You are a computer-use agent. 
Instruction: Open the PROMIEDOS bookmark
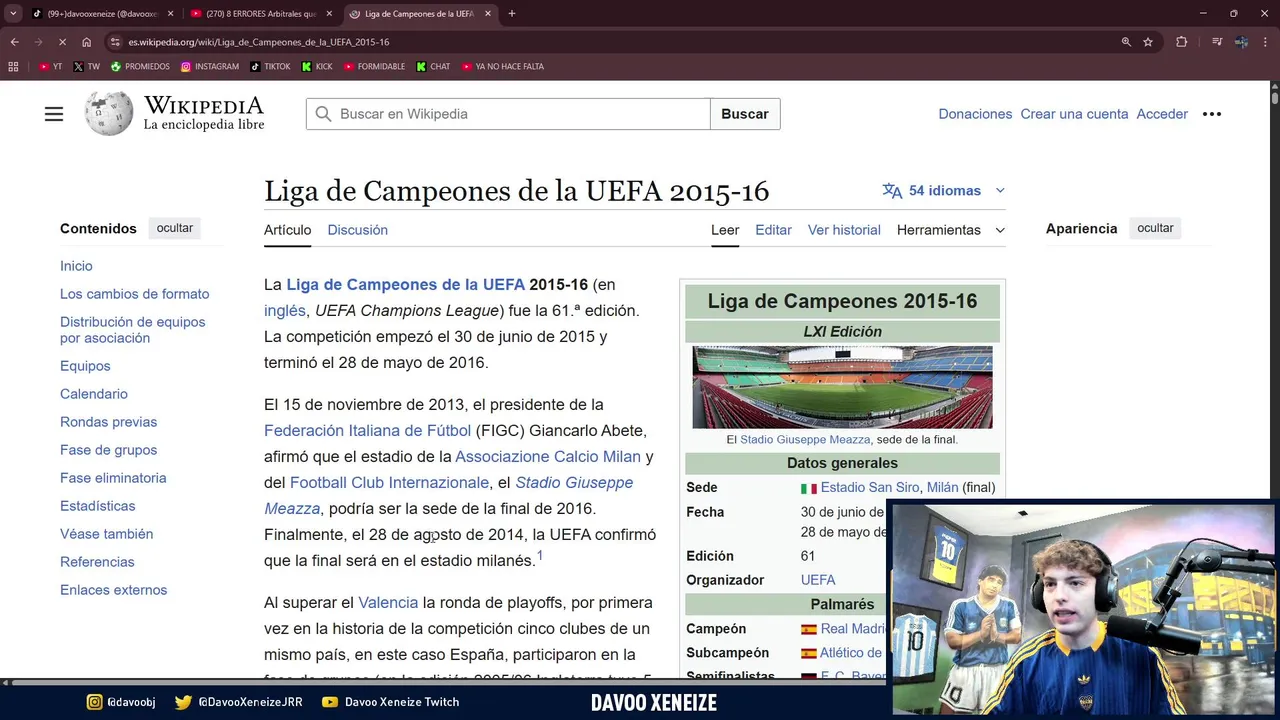(140, 67)
